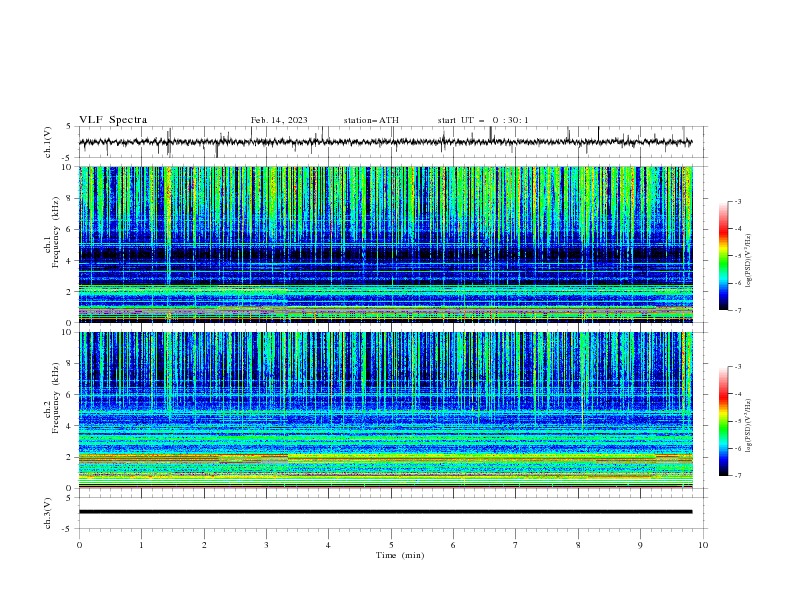Click the ch.1 spectrogram plot area
792x612 pixels.
point(385,244)
